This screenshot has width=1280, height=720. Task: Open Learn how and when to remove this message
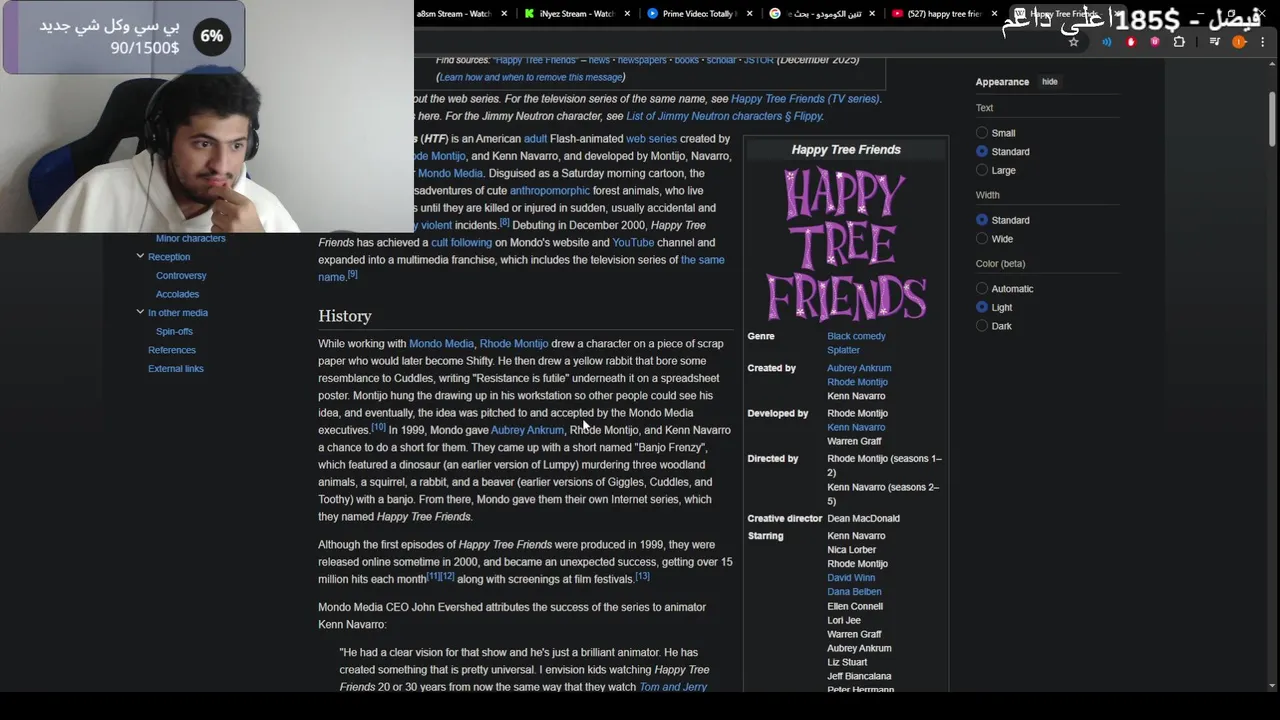(531, 78)
